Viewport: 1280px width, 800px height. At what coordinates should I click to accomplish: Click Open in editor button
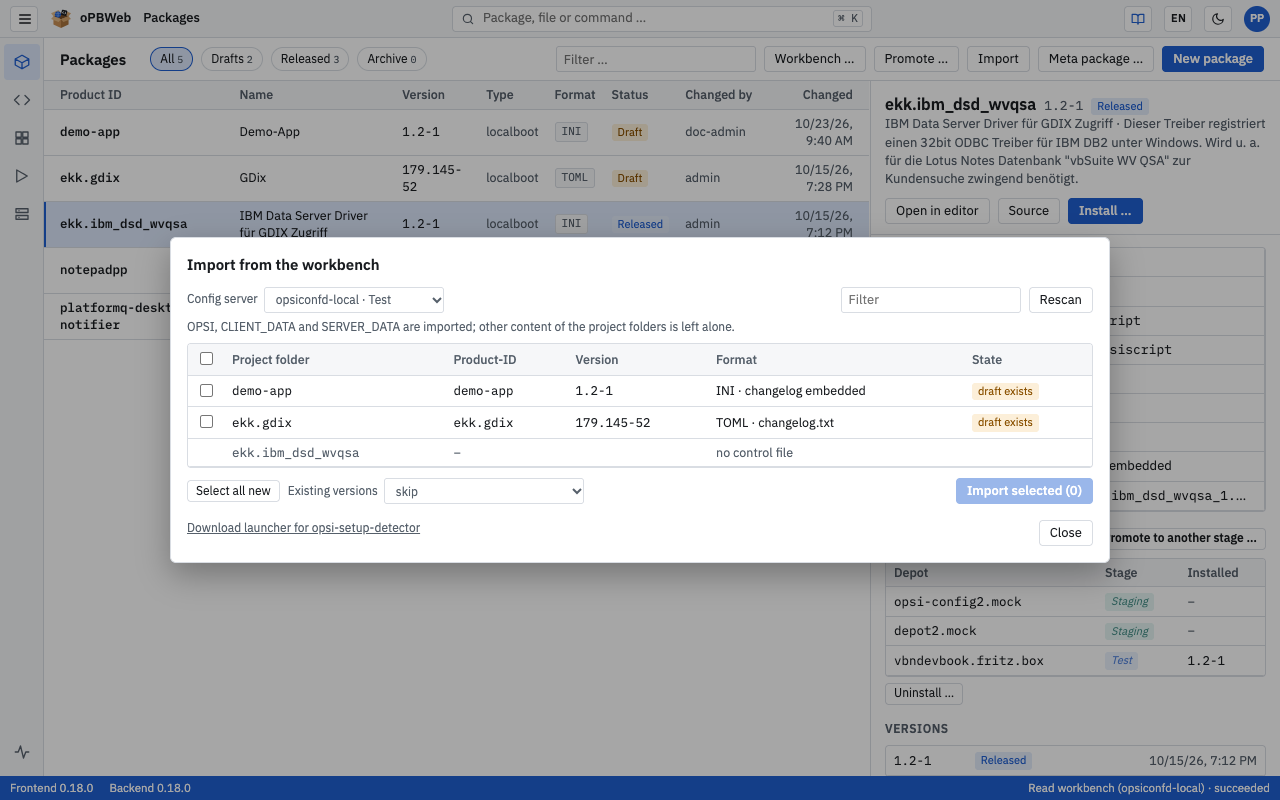[x=937, y=211]
